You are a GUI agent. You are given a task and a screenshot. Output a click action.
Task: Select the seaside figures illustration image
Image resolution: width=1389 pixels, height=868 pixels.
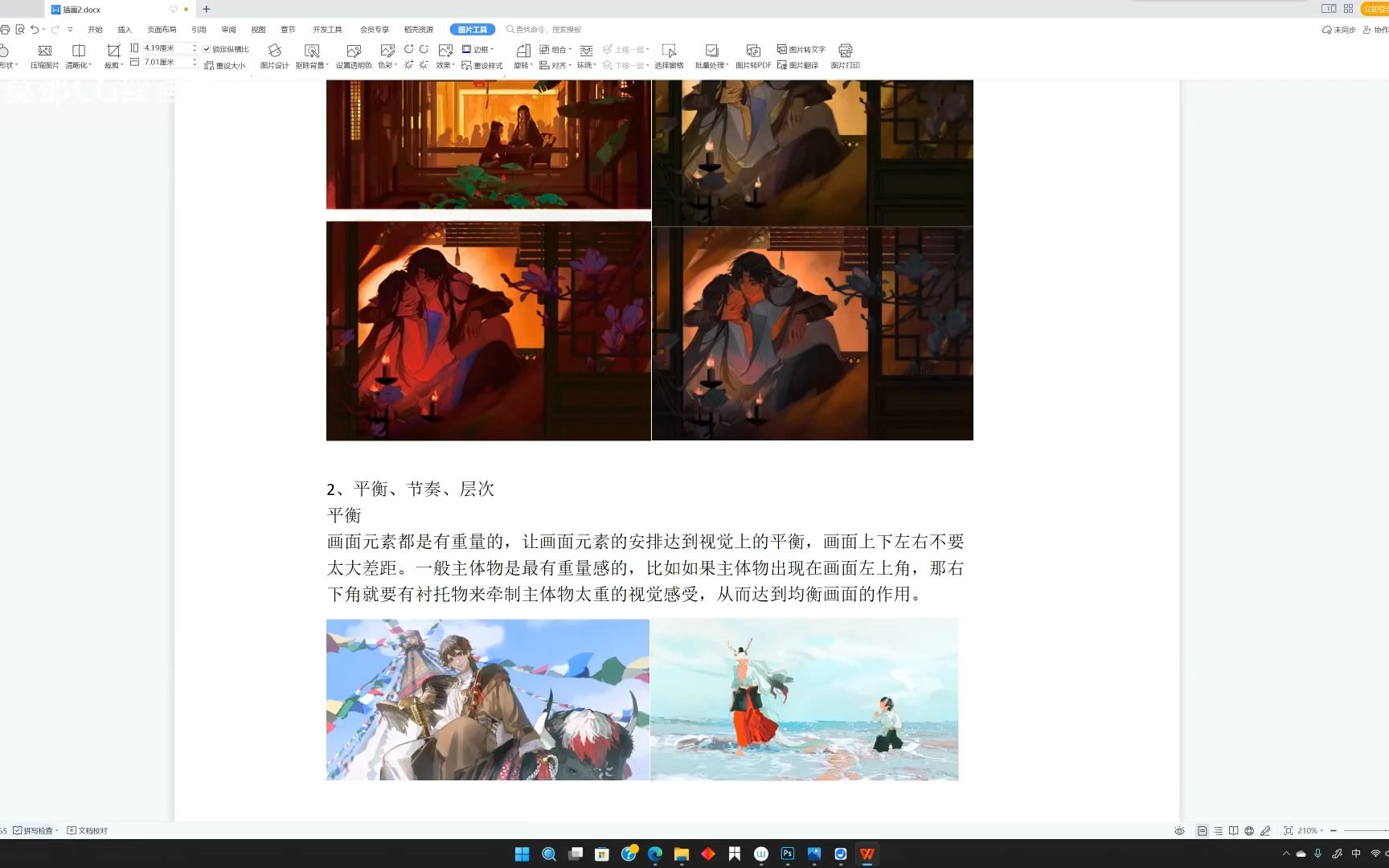[x=804, y=699]
